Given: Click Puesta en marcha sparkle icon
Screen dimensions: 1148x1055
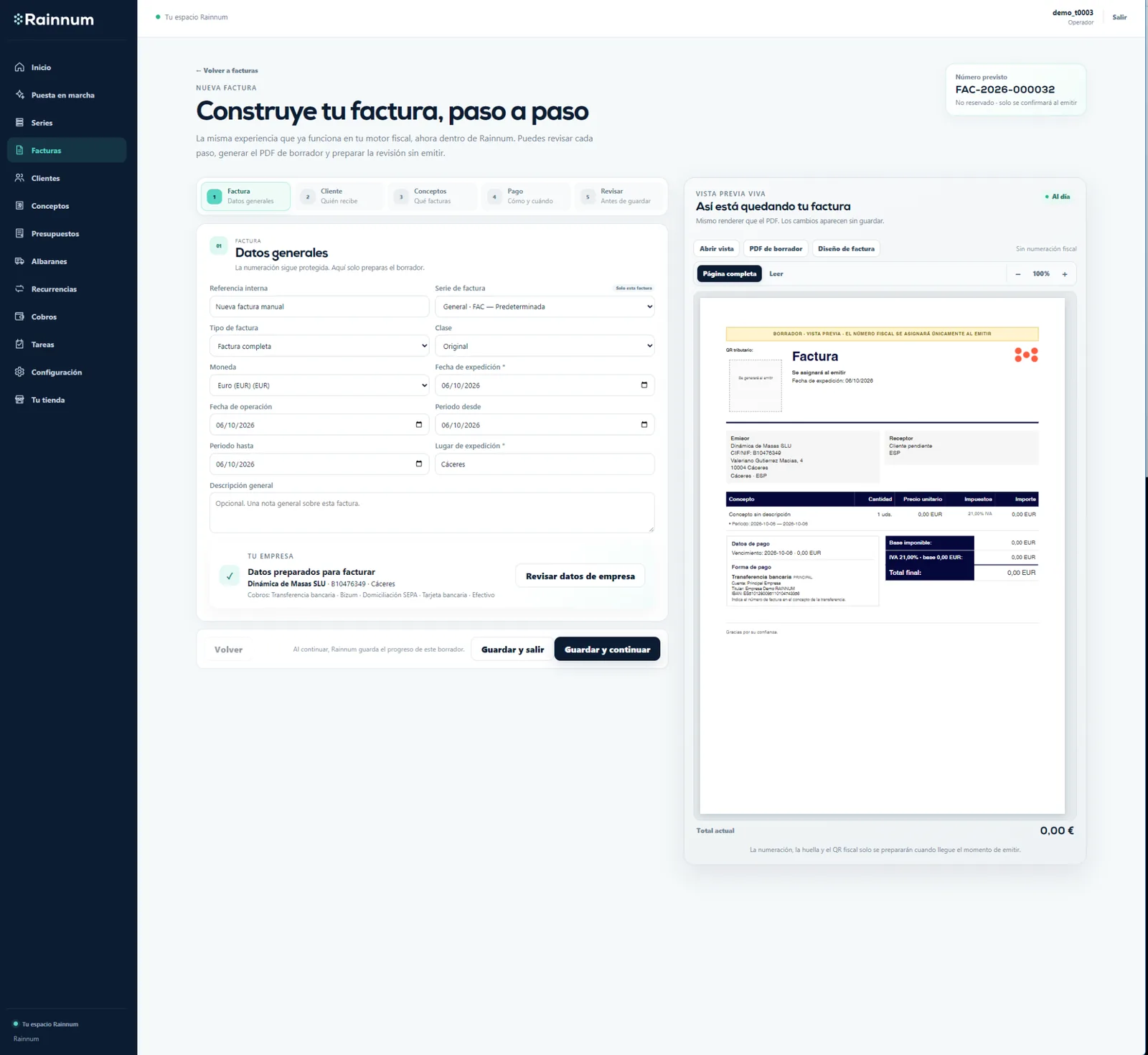Looking at the screenshot, I should pos(19,95).
